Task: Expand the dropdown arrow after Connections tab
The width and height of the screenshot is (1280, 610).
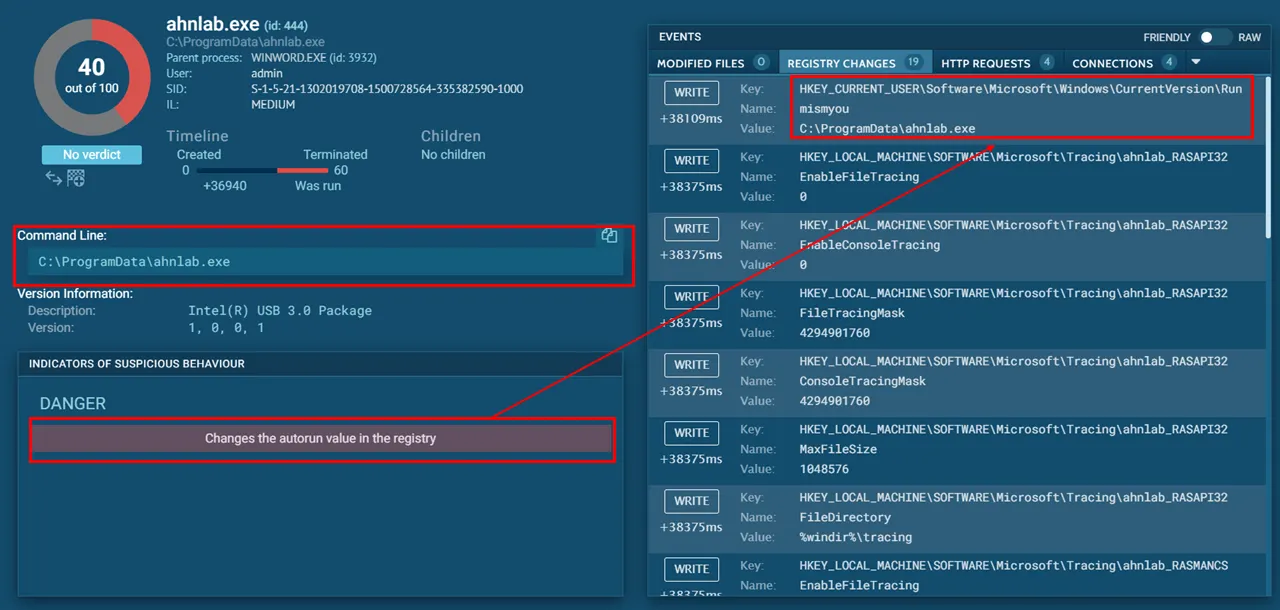Action: (x=1196, y=62)
